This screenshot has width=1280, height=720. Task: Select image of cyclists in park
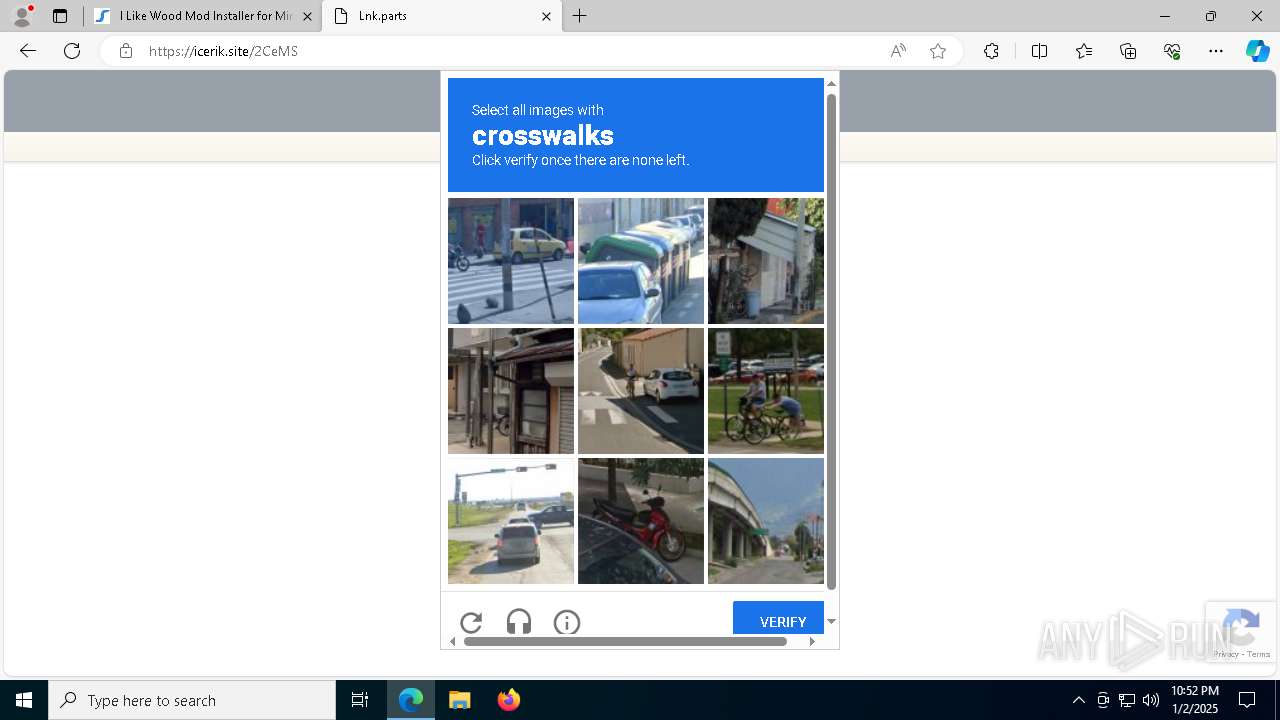tap(766, 391)
